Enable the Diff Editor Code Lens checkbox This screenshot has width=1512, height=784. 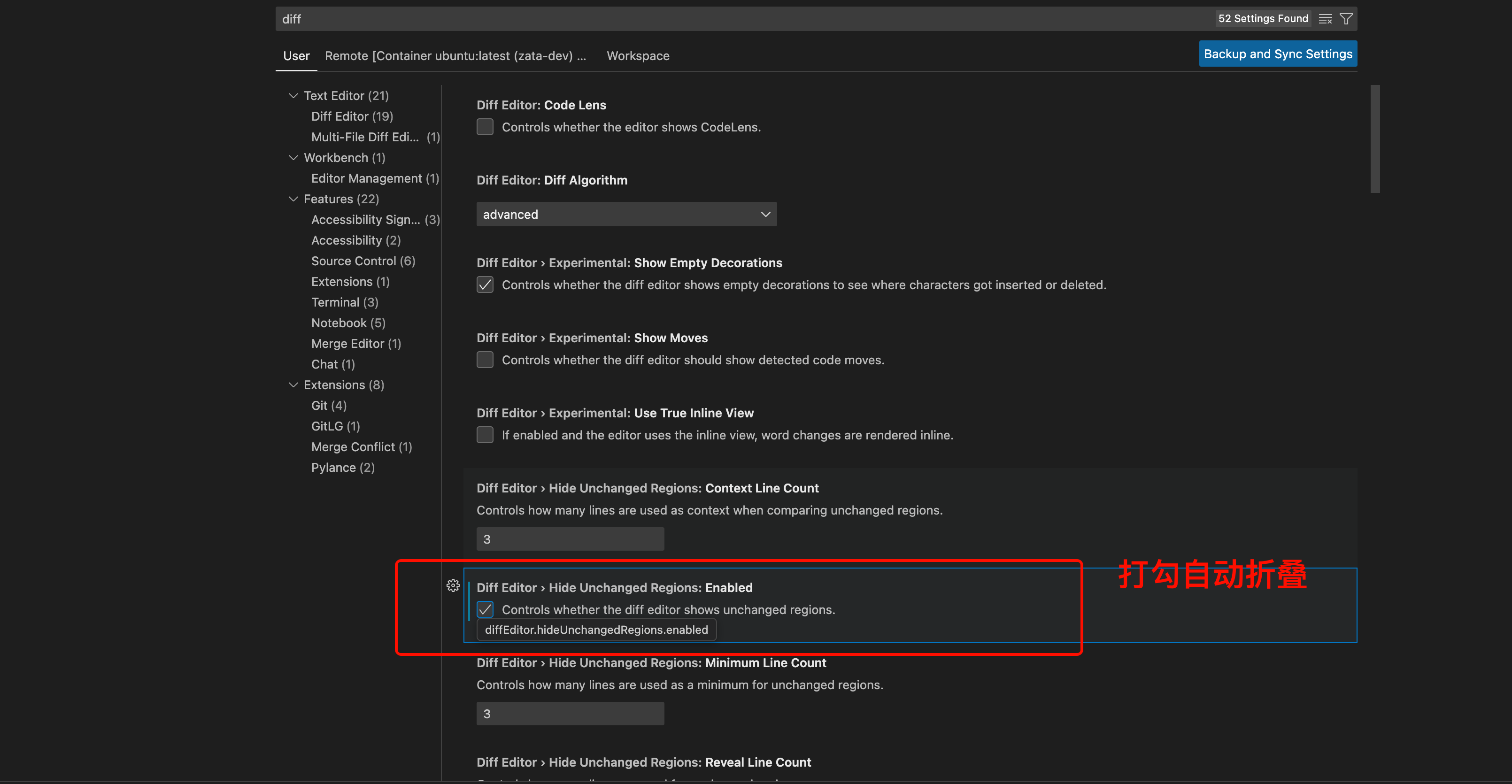tap(485, 127)
